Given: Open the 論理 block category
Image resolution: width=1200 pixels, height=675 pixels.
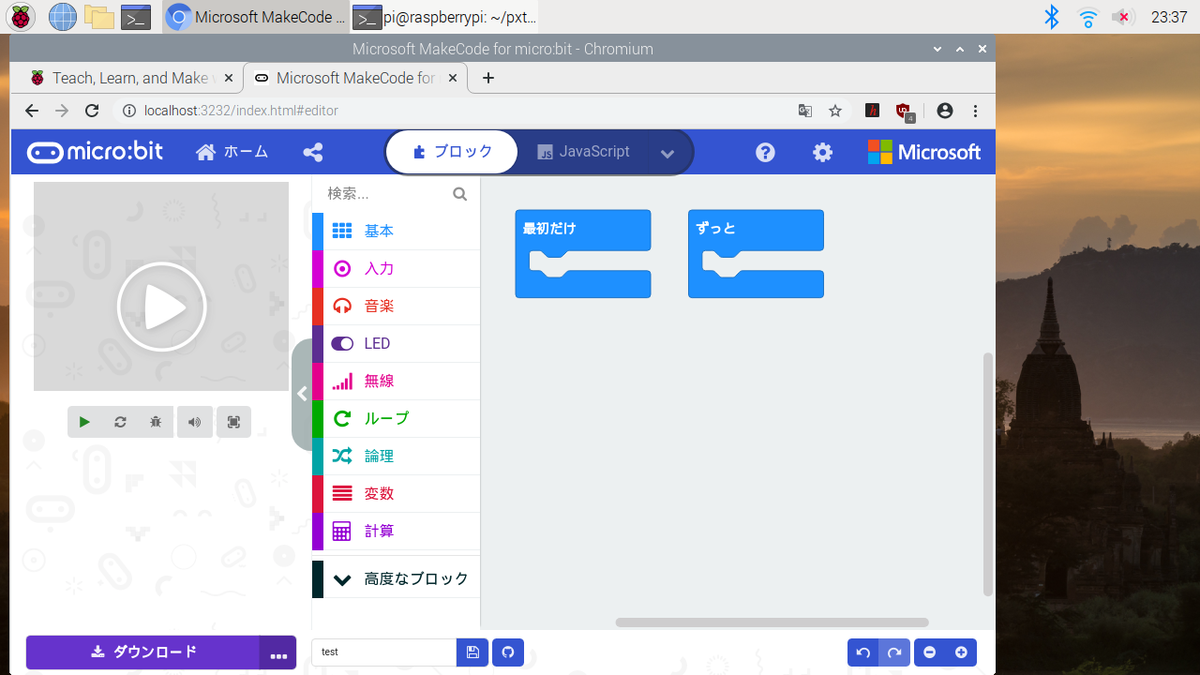Looking at the screenshot, I should [x=396, y=456].
